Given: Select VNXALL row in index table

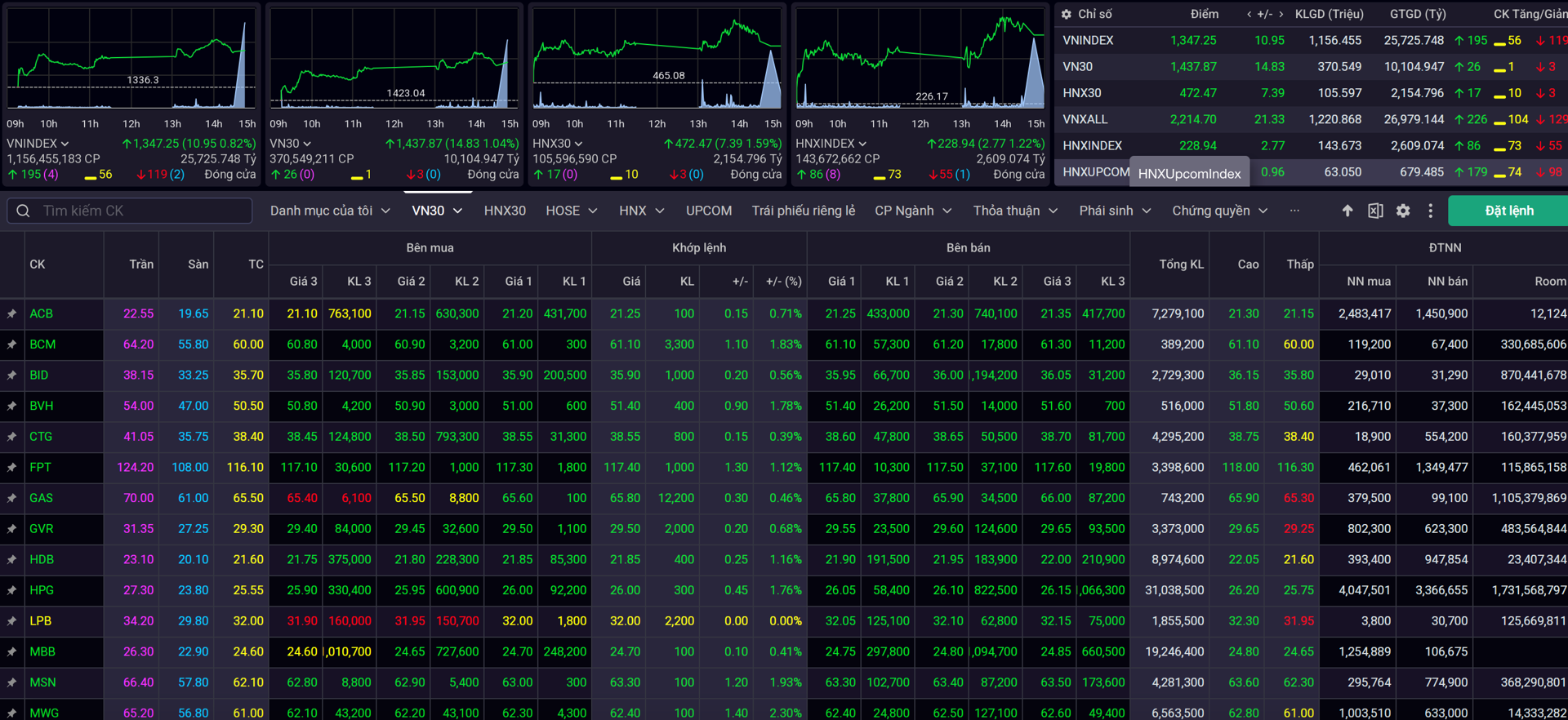Looking at the screenshot, I should [1312, 119].
